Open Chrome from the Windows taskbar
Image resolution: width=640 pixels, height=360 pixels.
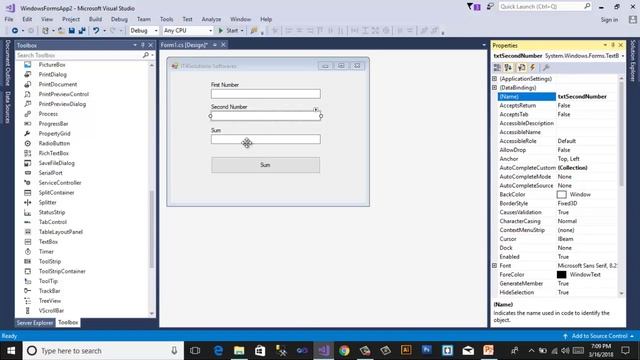coord(344,351)
